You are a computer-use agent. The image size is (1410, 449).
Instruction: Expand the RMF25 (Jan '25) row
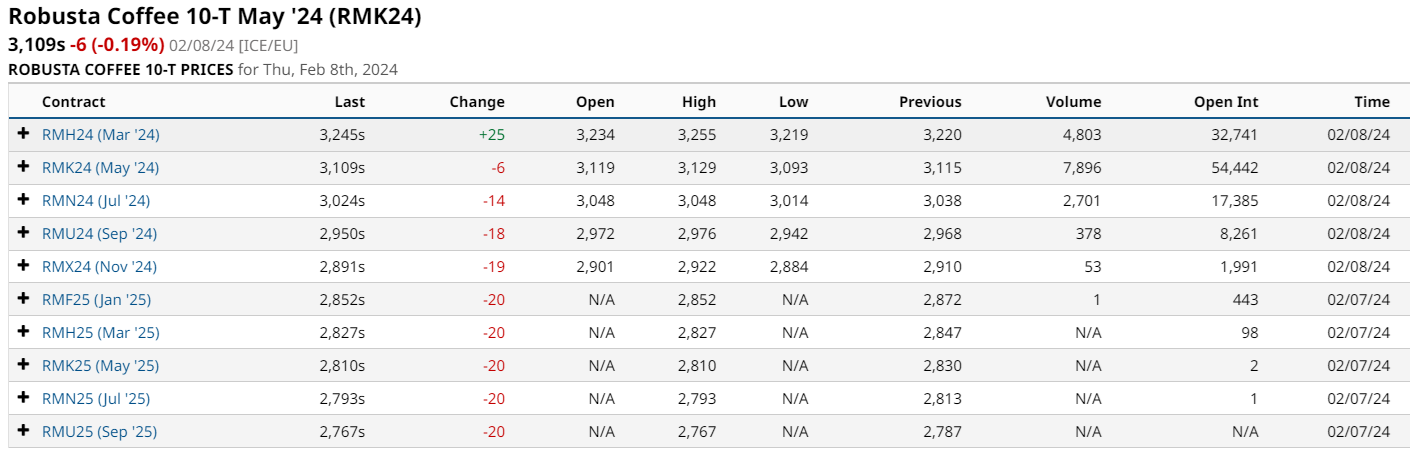[24, 299]
